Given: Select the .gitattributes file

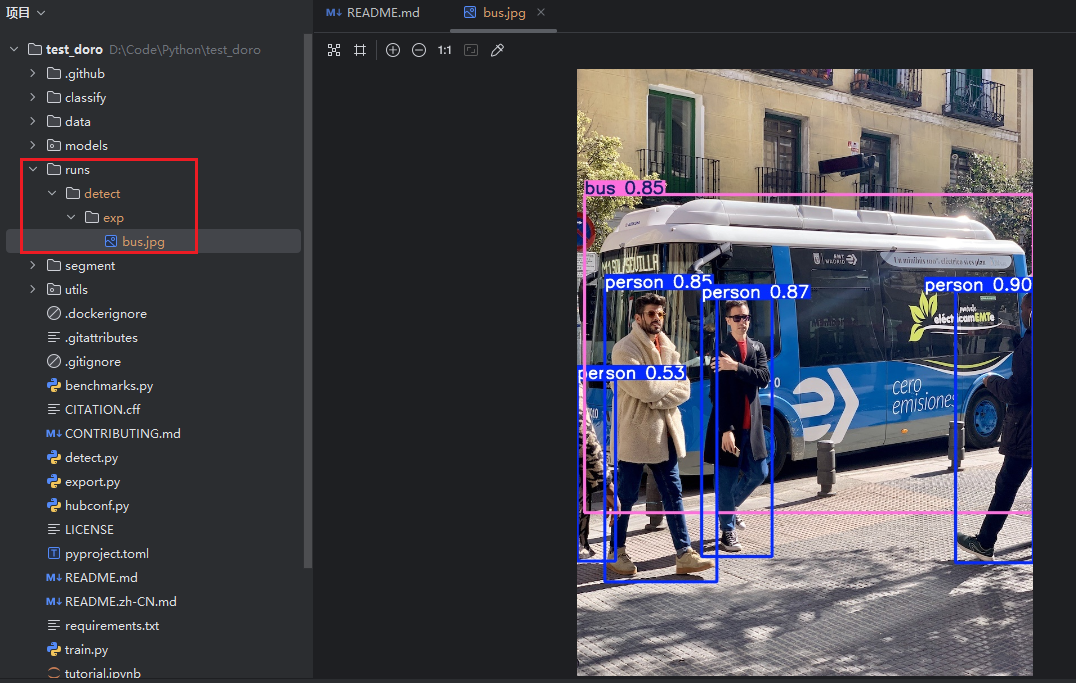Looking at the screenshot, I should point(153,338).
